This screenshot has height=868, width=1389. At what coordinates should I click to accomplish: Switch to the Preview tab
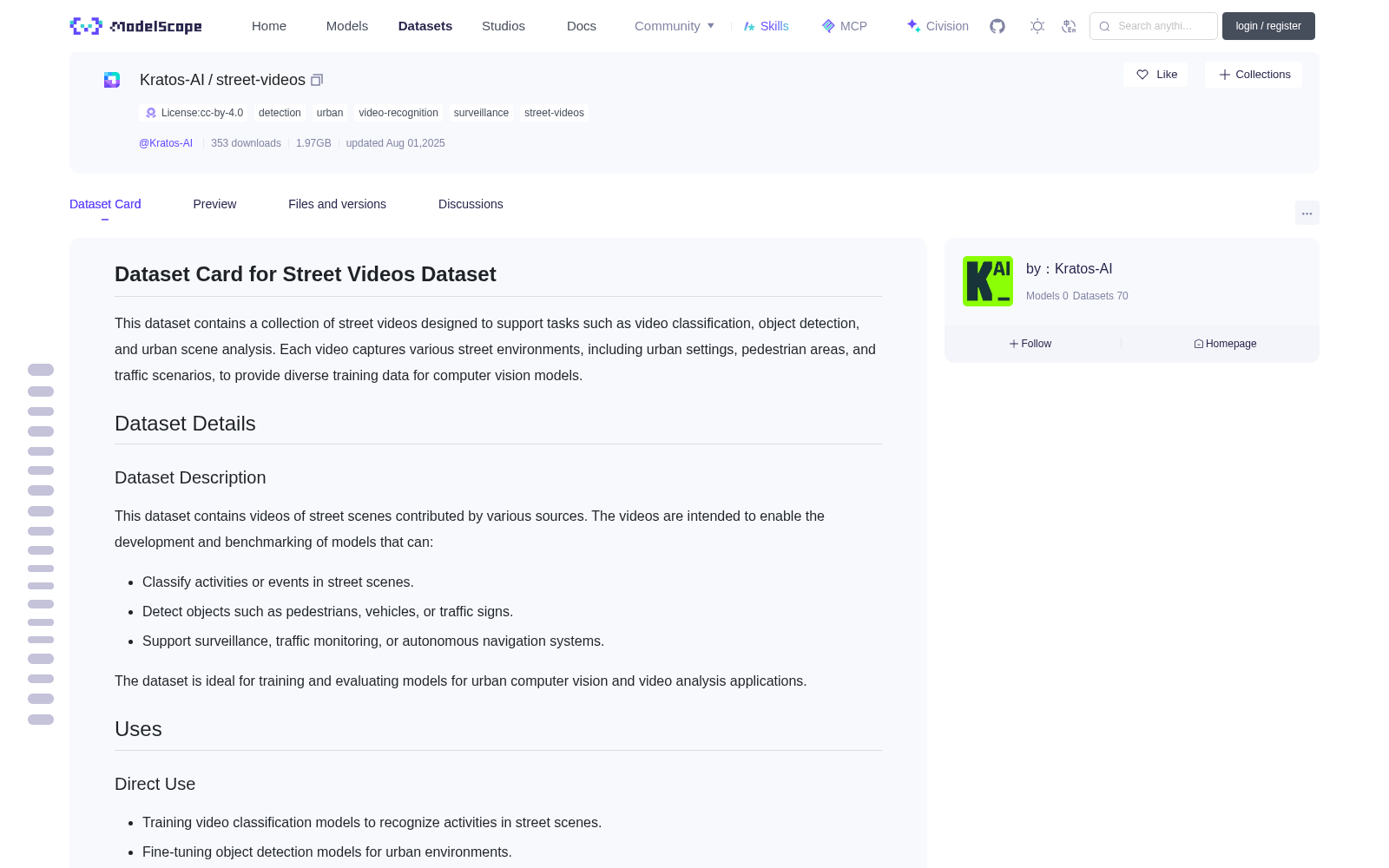tap(214, 204)
